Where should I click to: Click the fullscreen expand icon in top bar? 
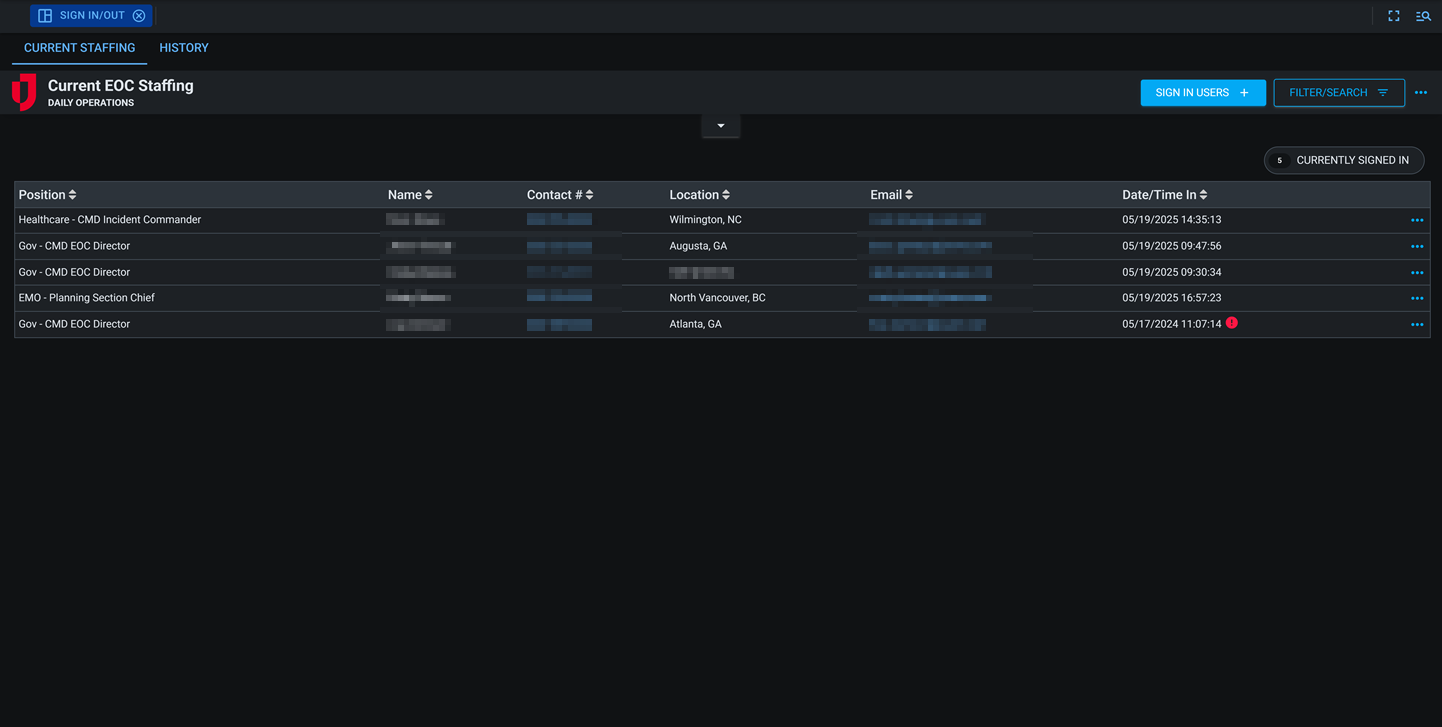tap(1394, 15)
